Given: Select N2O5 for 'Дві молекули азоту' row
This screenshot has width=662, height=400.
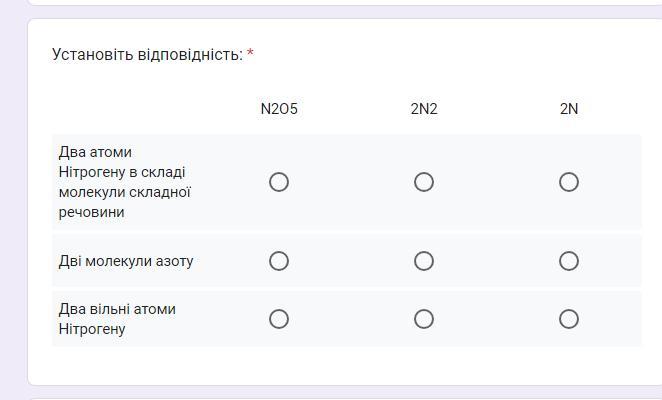Looking at the screenshot, I should point(279,261).
